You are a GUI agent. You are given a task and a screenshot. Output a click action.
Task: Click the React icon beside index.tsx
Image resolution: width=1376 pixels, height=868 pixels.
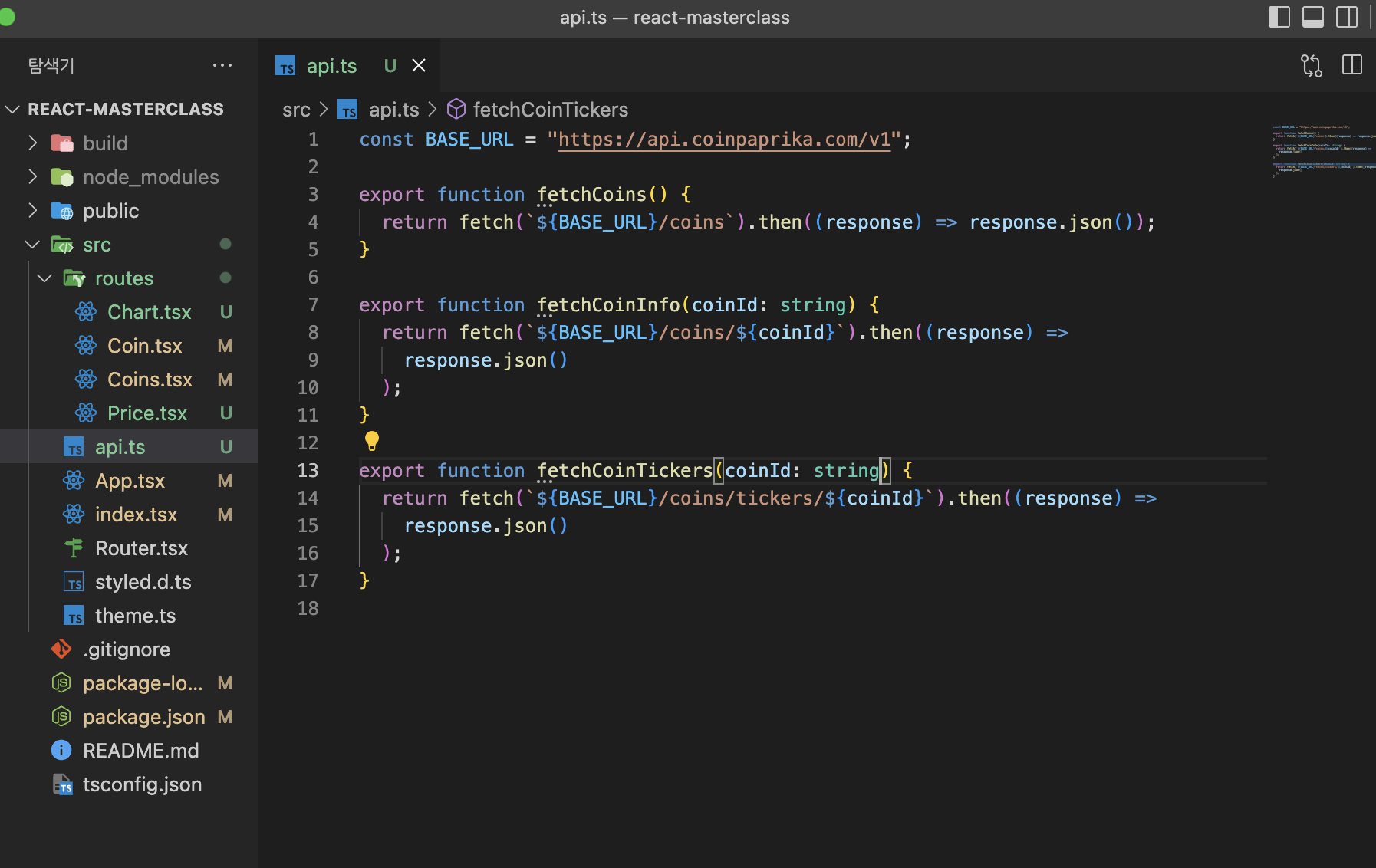74,514
